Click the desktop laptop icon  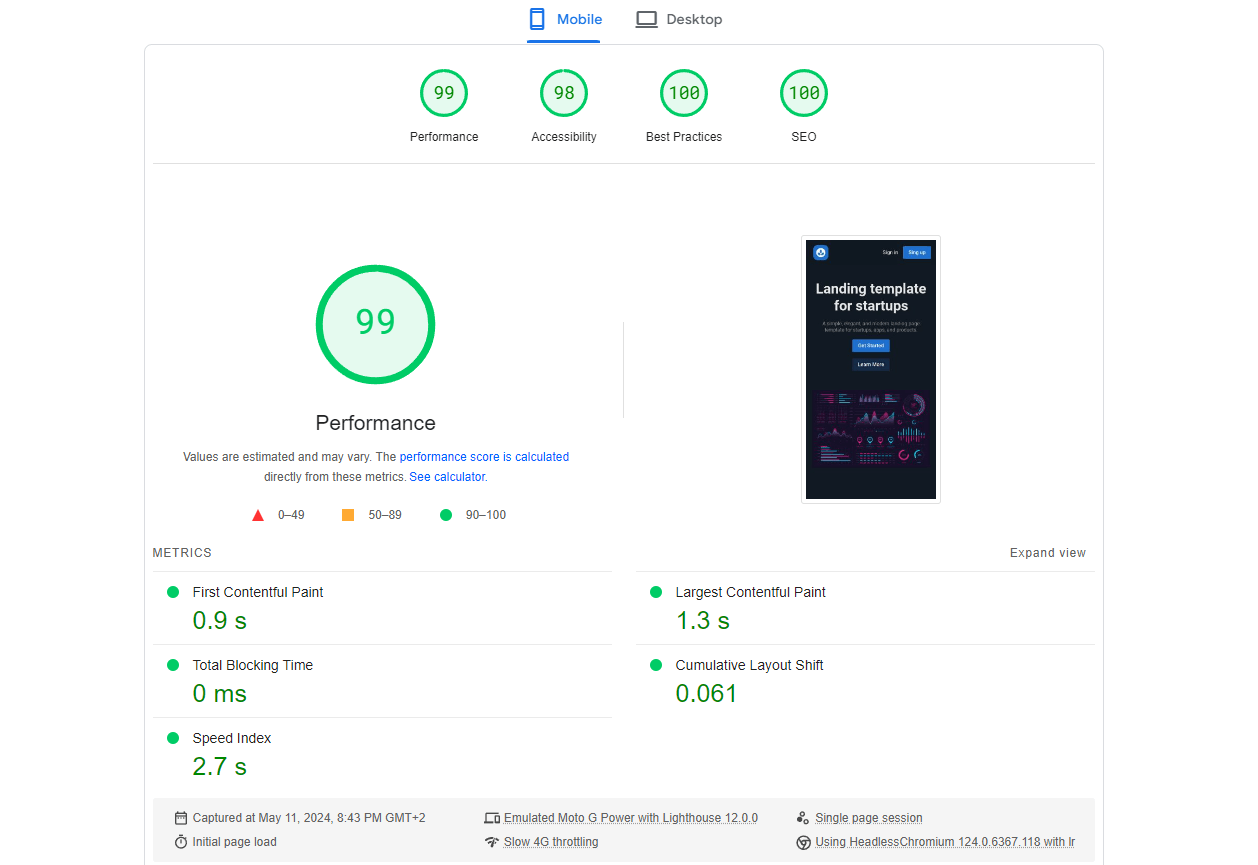647,19
